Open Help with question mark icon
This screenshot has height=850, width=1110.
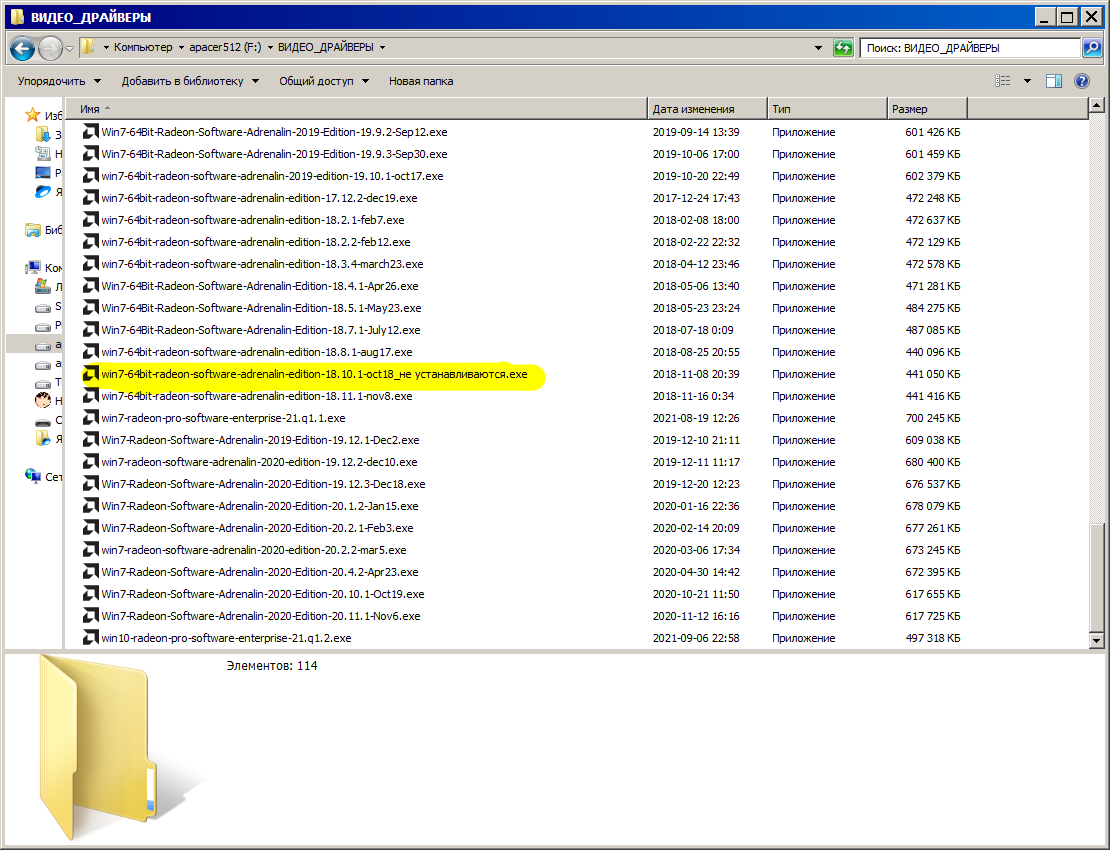tap(1082, 81)
